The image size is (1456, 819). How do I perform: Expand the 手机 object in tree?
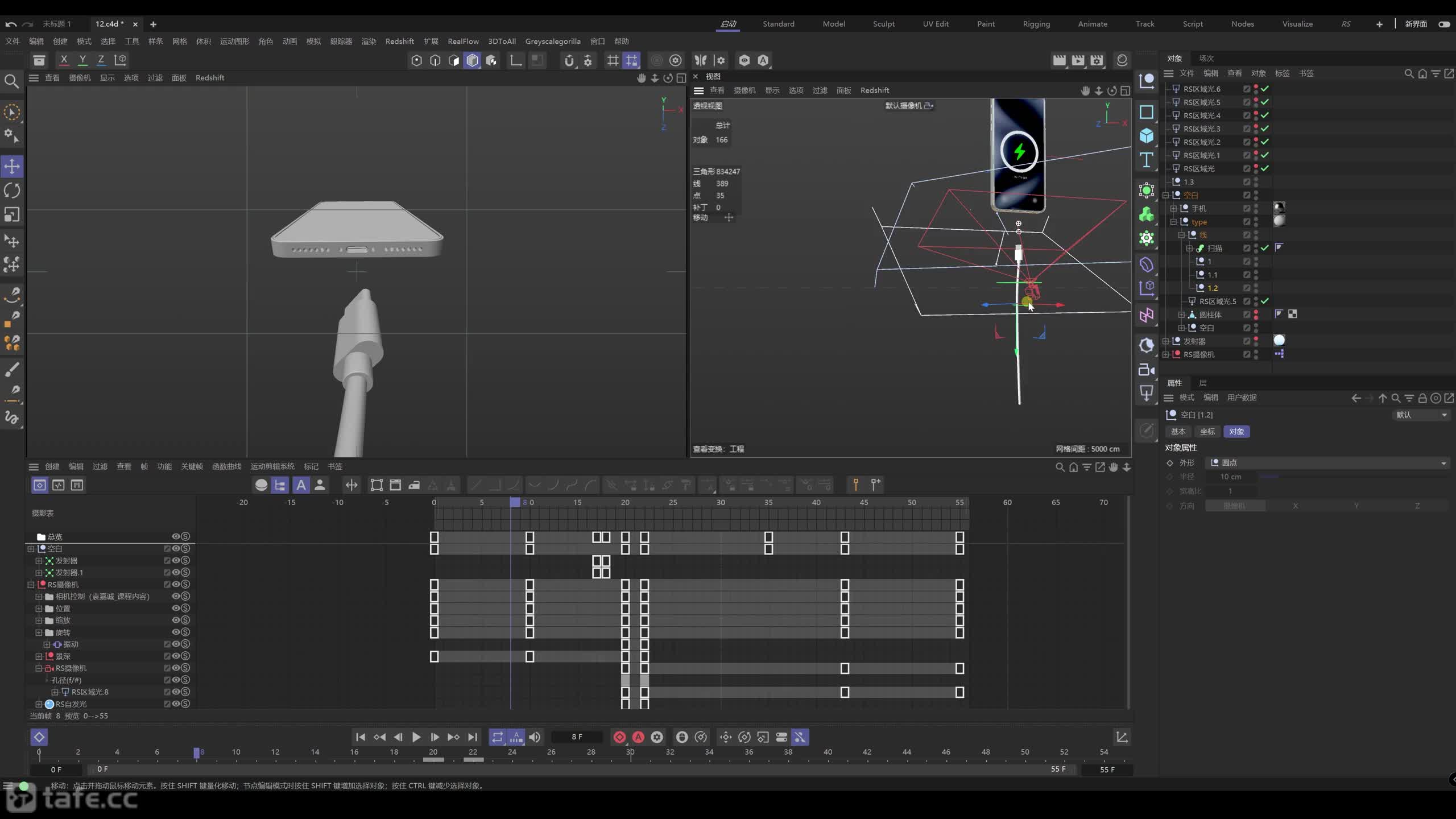tap(1173, 209)
